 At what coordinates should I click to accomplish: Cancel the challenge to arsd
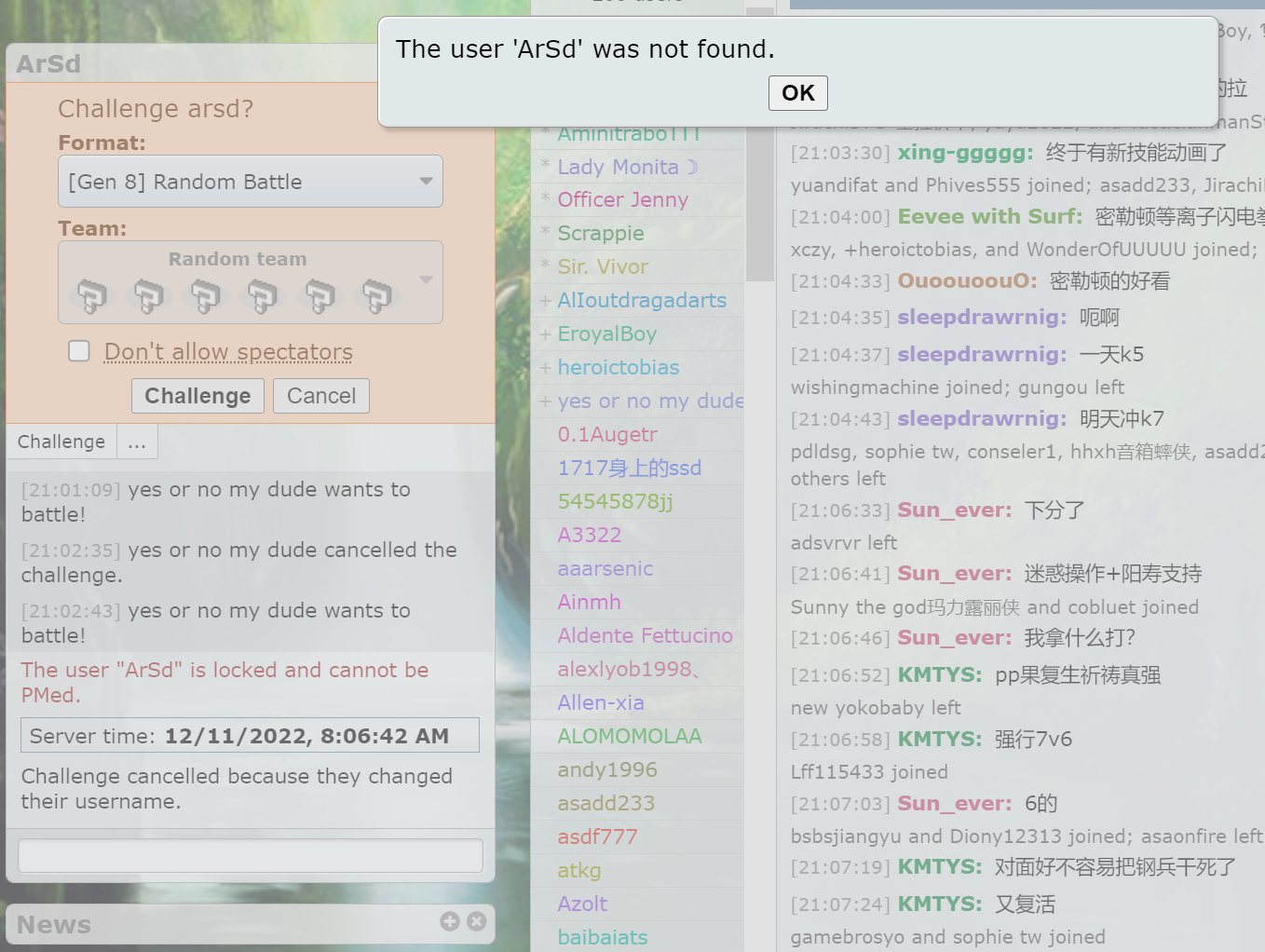pyautogui.click(x=321, y=396)
